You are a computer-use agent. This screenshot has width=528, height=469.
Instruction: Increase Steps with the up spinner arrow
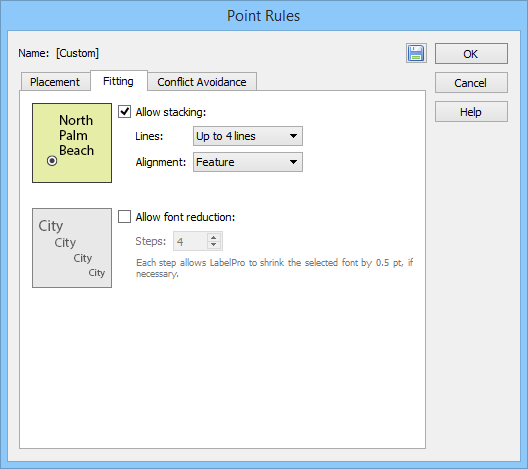[x=213, y=237]
